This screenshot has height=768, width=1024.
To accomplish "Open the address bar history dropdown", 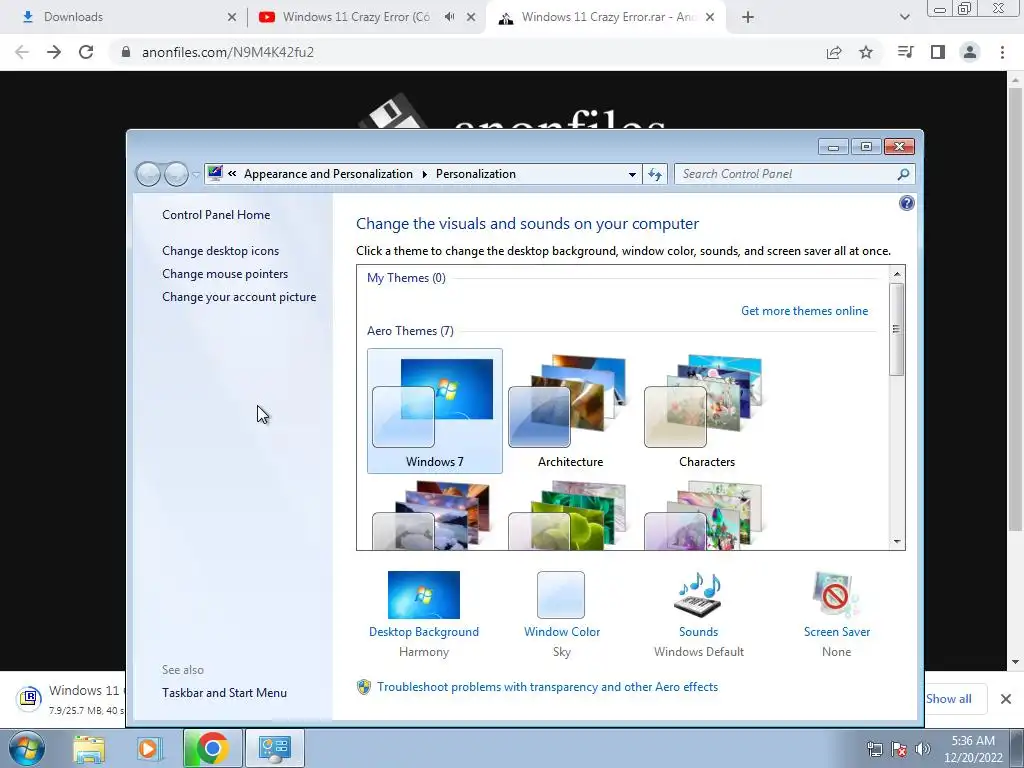I will tap(632, 174).
